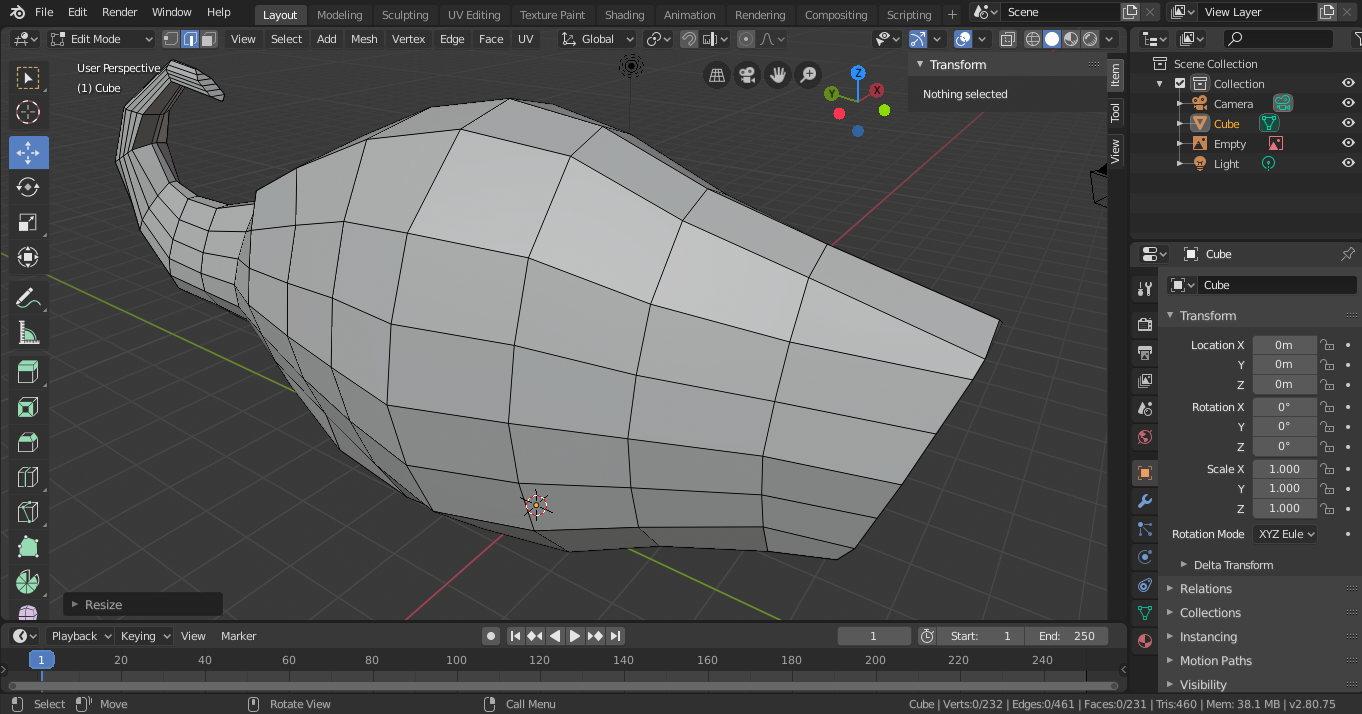Switch to the Sculpting workspace tab
This screenshot has width=1362, height=714.
coord(405,15)
